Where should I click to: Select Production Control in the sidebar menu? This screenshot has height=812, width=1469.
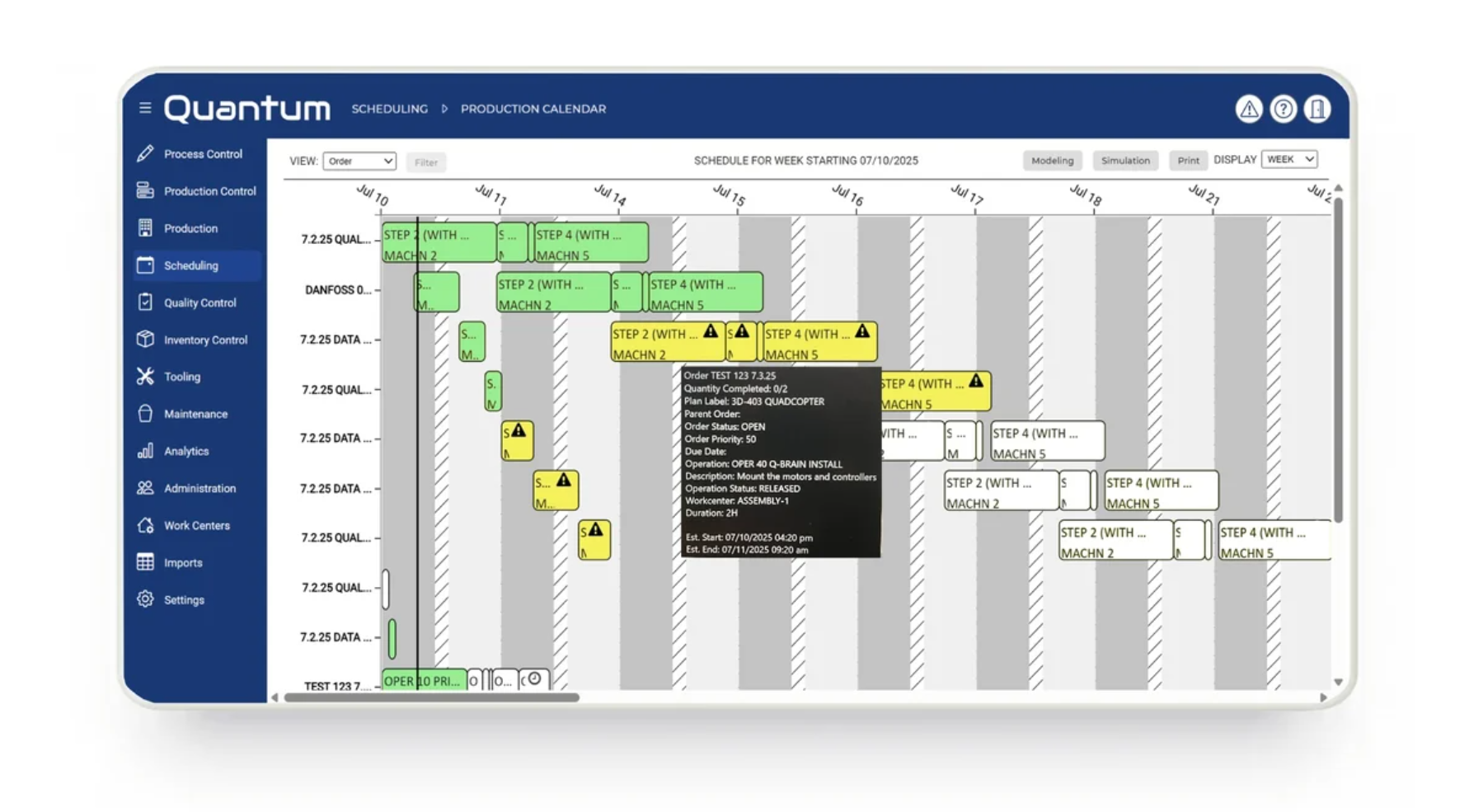click(145, 191)
